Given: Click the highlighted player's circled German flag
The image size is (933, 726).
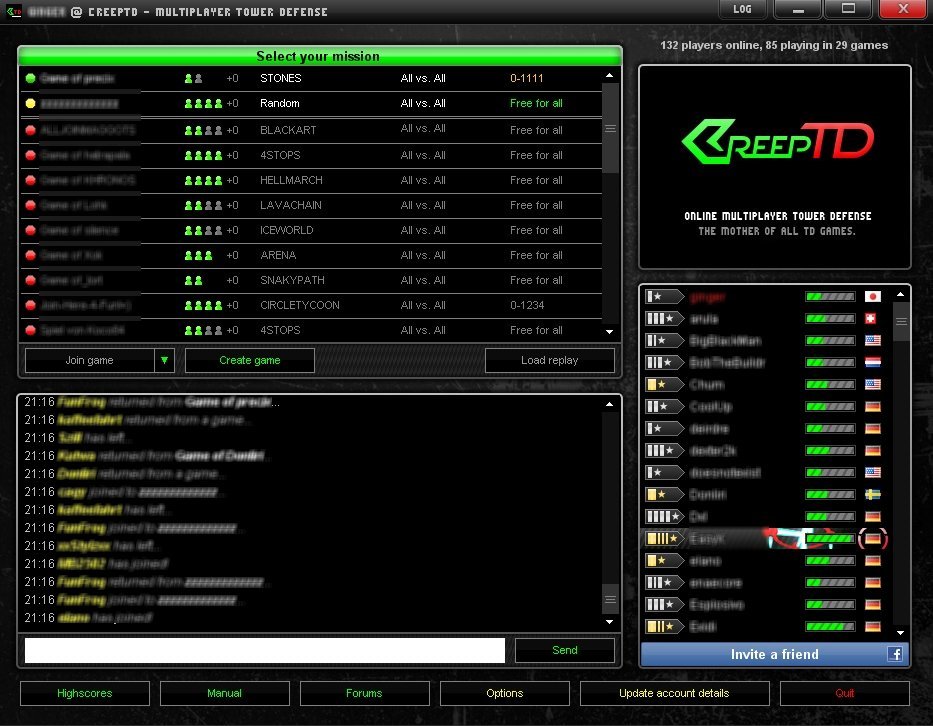Looking at the screenshot, I should coord(872,539).
